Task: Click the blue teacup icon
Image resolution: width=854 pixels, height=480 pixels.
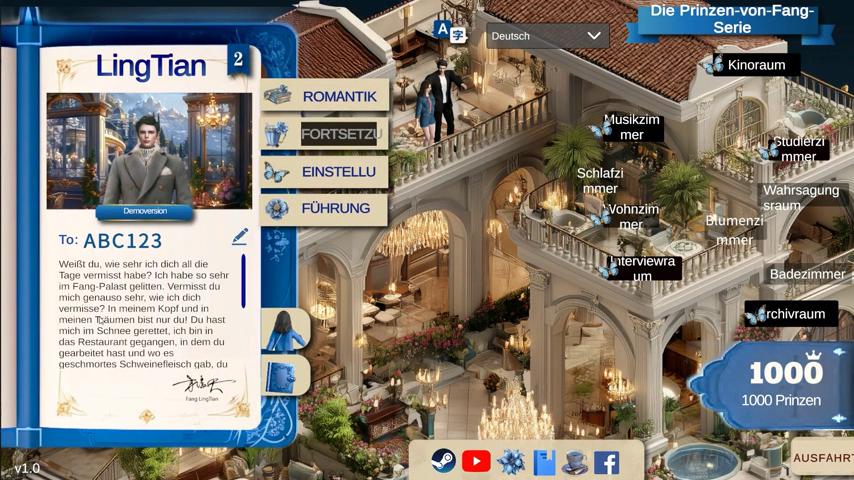Action: click(575, 462)
